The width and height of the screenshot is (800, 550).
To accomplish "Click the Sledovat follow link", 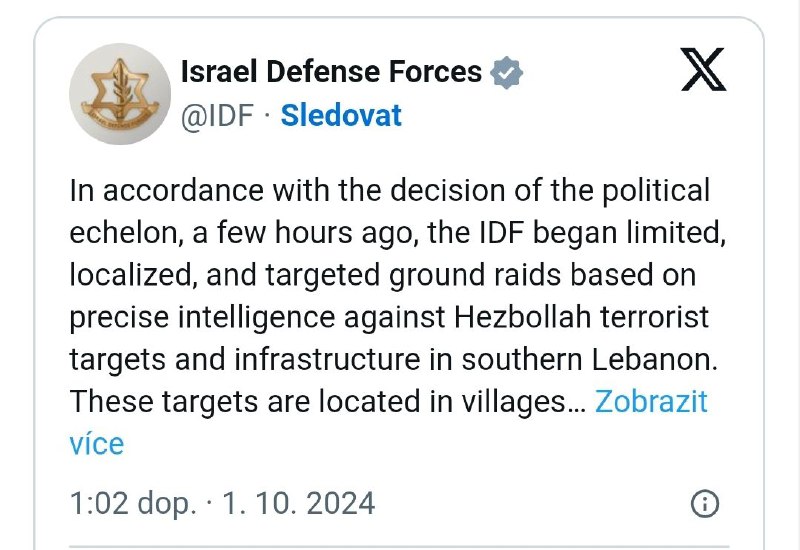I will point(341,115).
